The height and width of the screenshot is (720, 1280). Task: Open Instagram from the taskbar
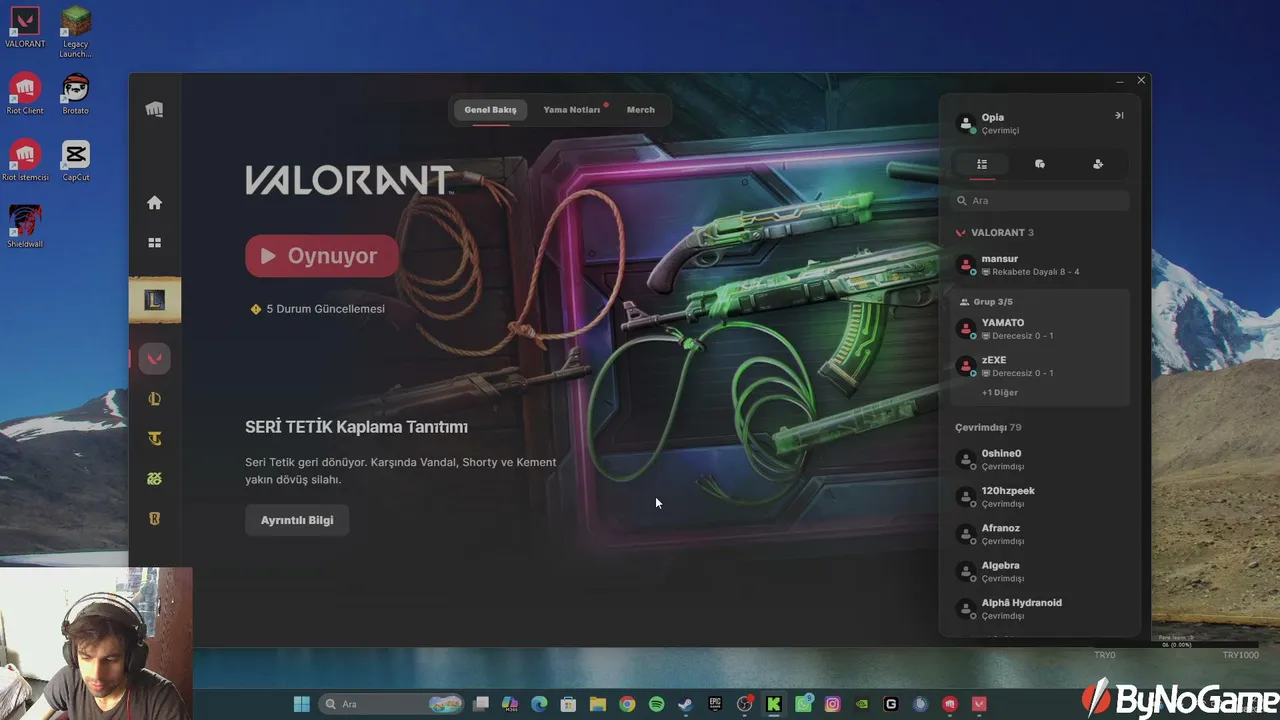click(832, 704)
